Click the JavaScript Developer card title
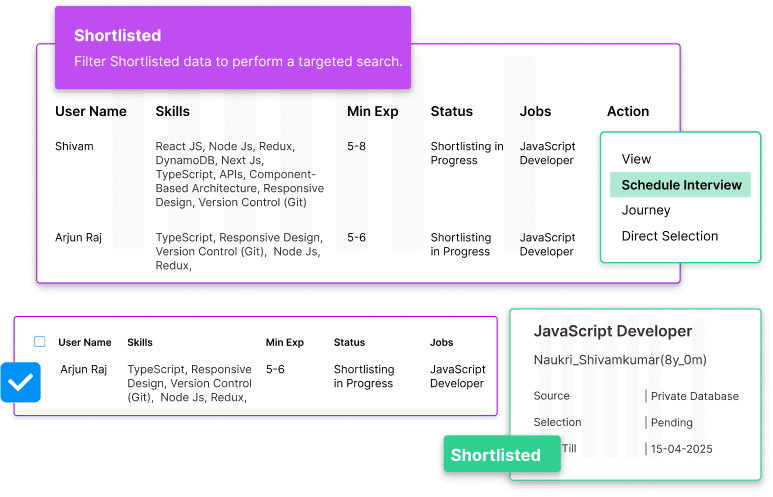Viewport: 773px width, 497px height. [612, 331]
